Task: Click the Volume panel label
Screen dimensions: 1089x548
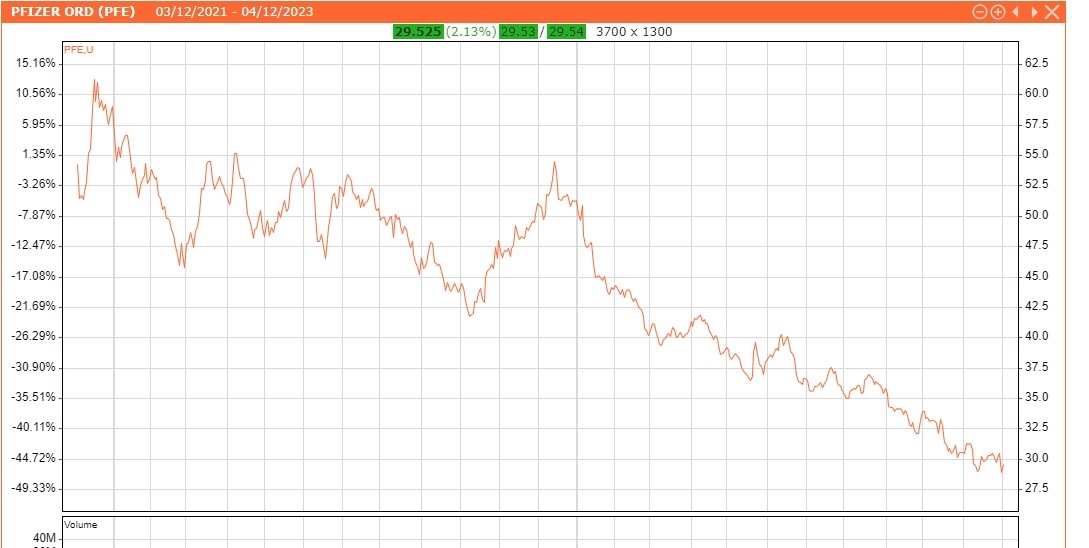Action: coord(81,524)
